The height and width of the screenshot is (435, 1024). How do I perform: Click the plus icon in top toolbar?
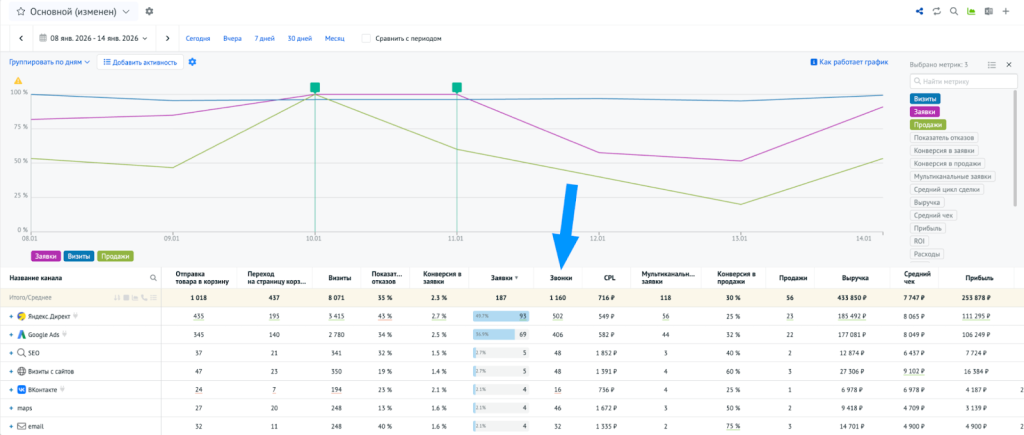coord(1007,11)
